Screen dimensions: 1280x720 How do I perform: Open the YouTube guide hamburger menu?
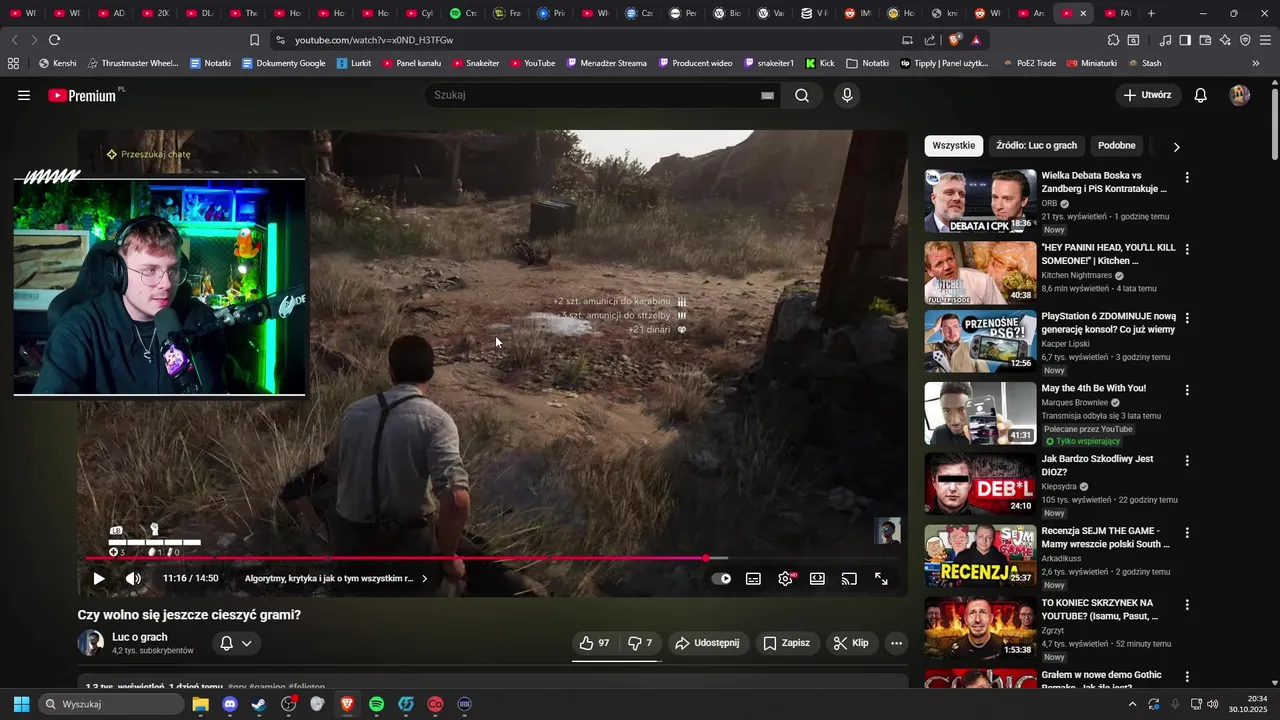(x=24, y=95)
